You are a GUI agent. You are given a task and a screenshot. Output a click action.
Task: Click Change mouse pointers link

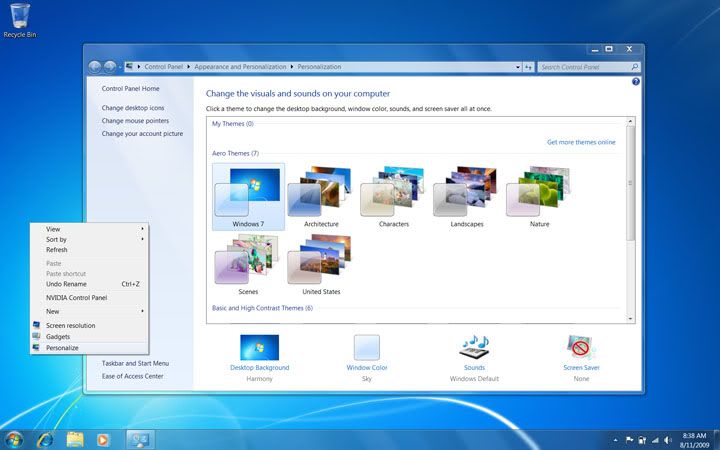pos(135,120)
